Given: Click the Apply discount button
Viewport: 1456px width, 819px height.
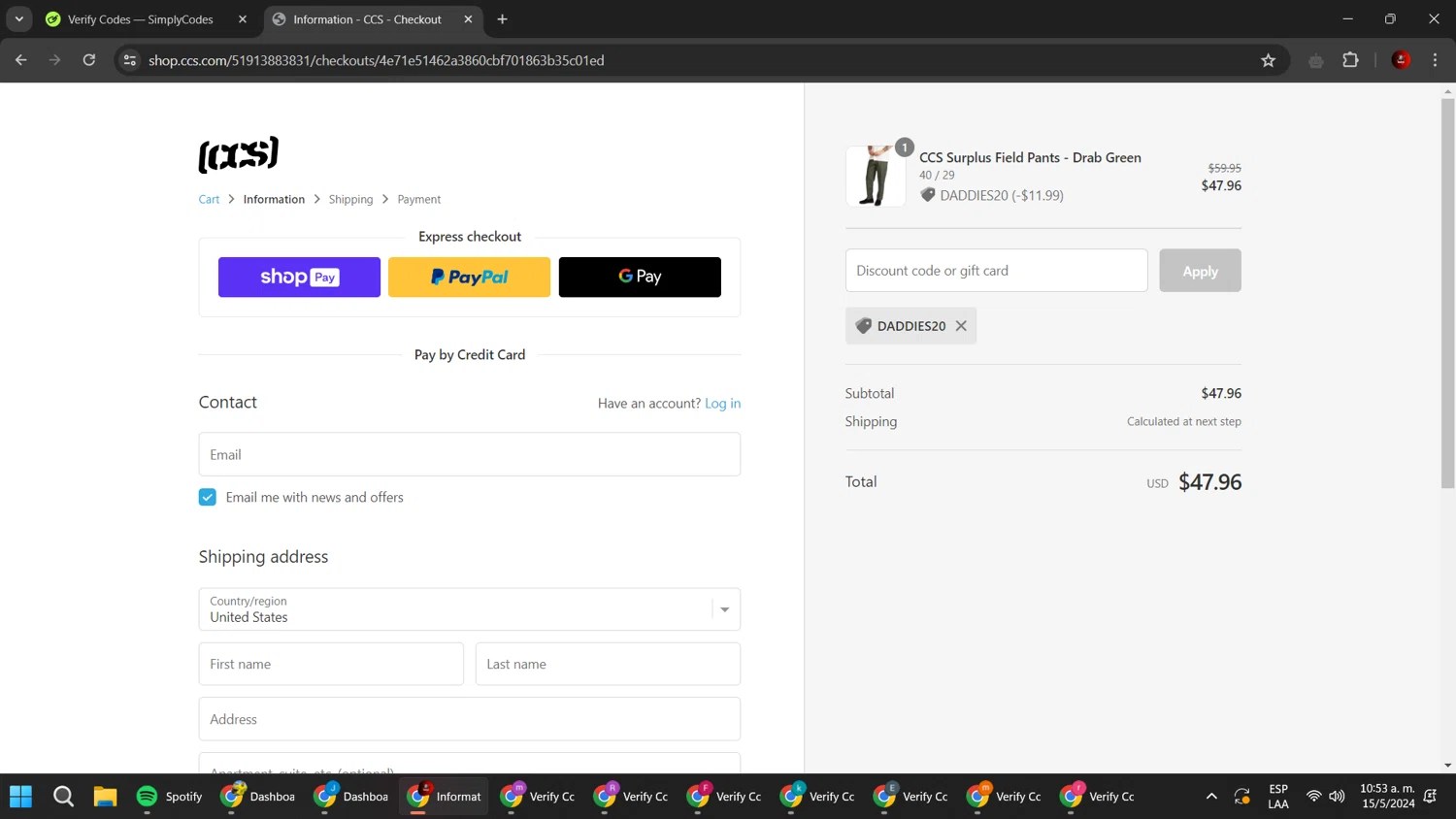Looking at the screenshot, I should click(1200, 271).
